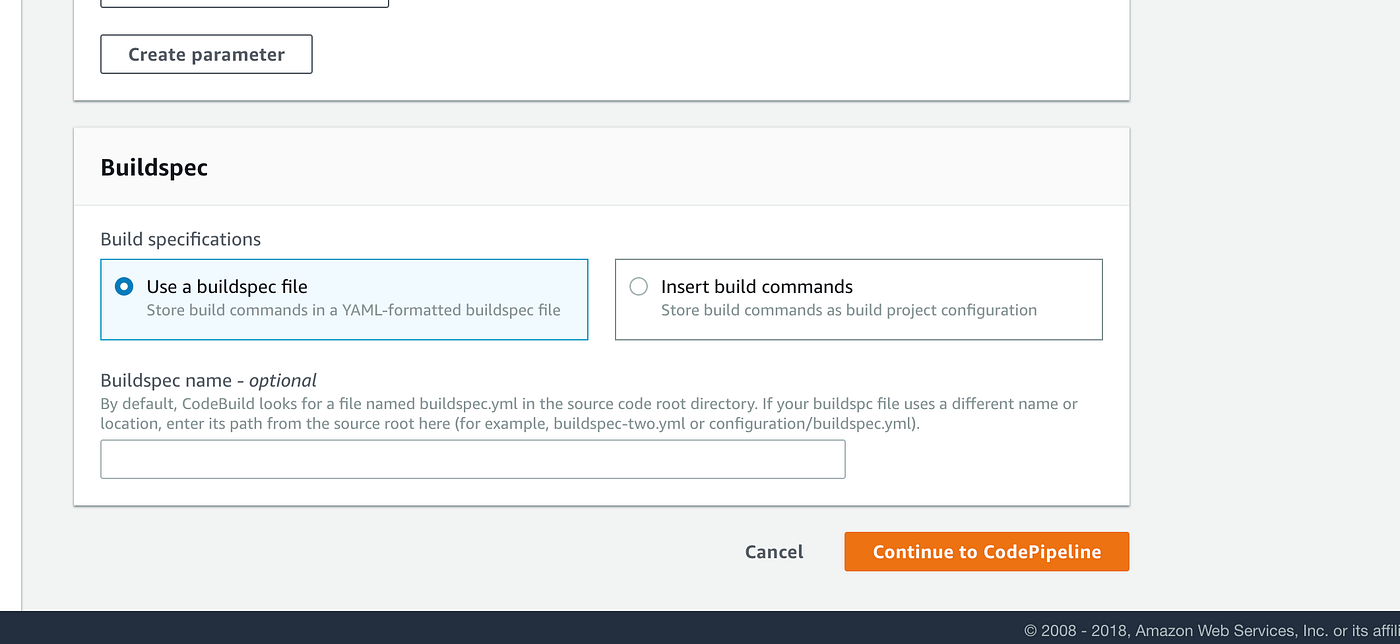Click the italic 'optional' word in label
Viewport: 1400px width, 644px height.
283,380
